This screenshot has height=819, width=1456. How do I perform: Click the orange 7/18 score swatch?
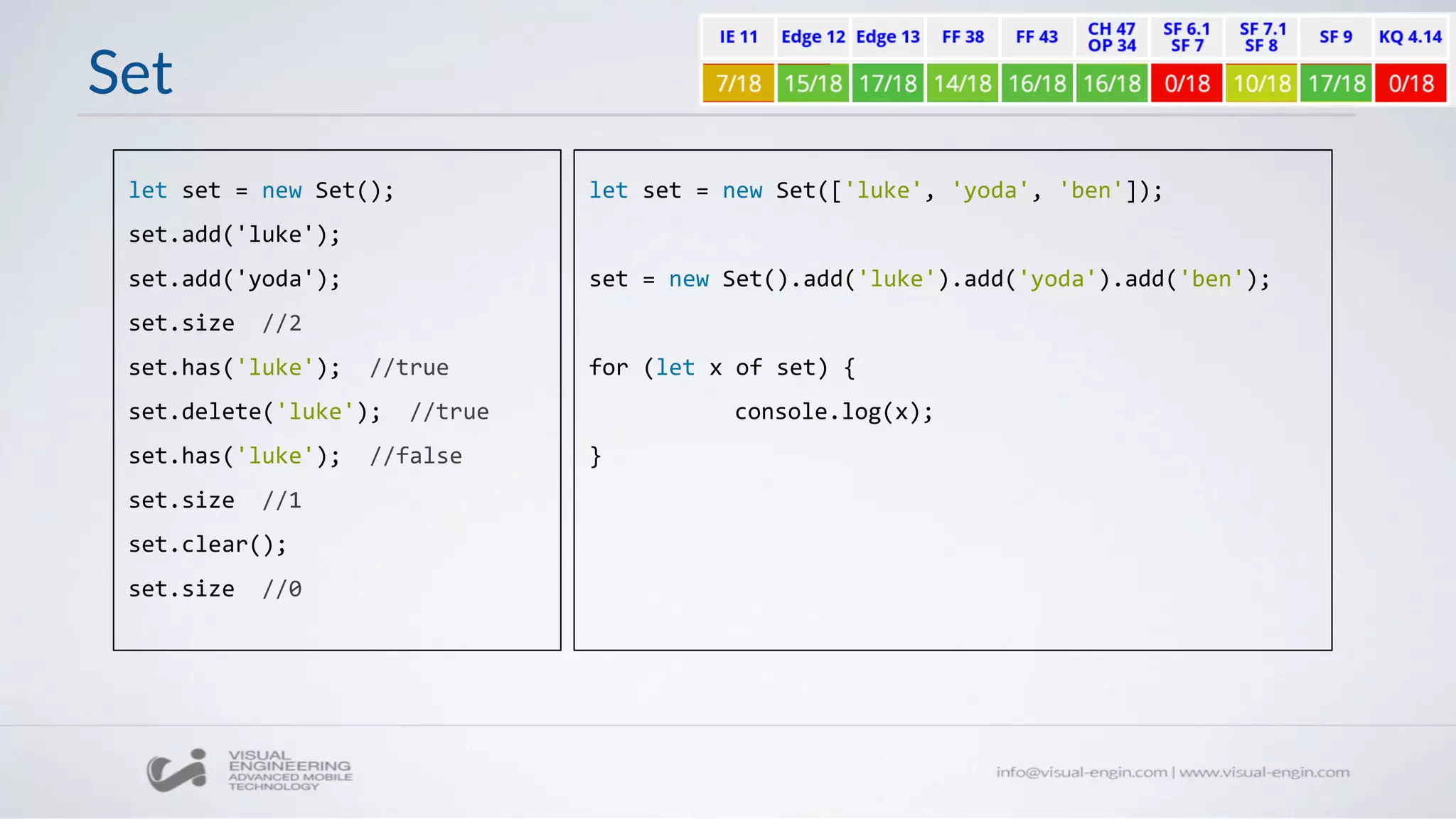click(x=738, y=83)
